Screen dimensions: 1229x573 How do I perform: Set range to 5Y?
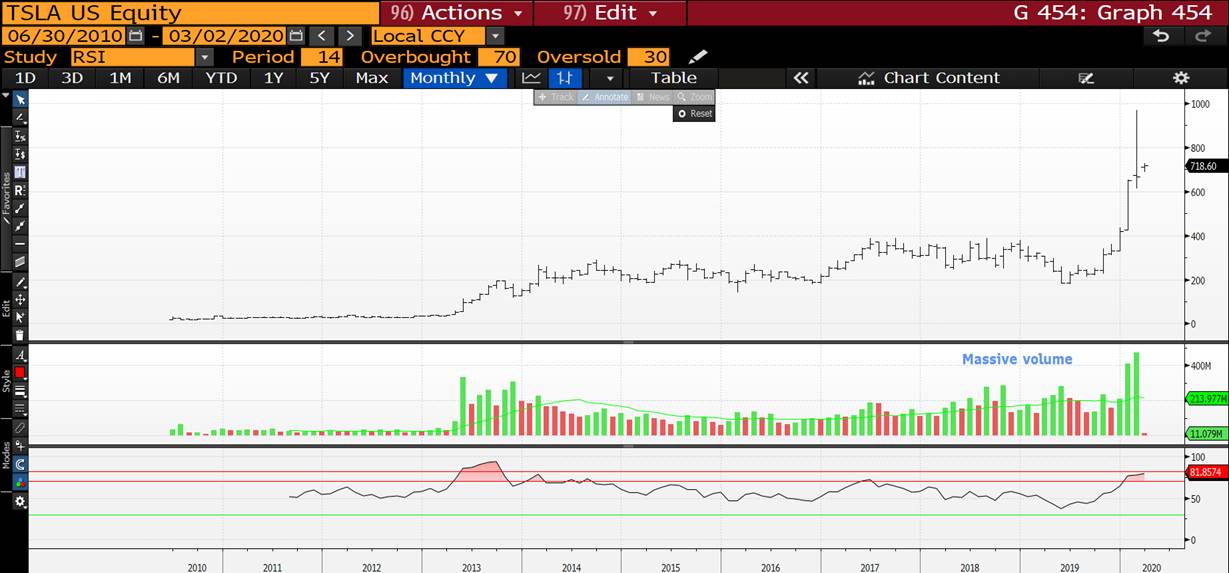pyautogui.click(x=319, y=78)
